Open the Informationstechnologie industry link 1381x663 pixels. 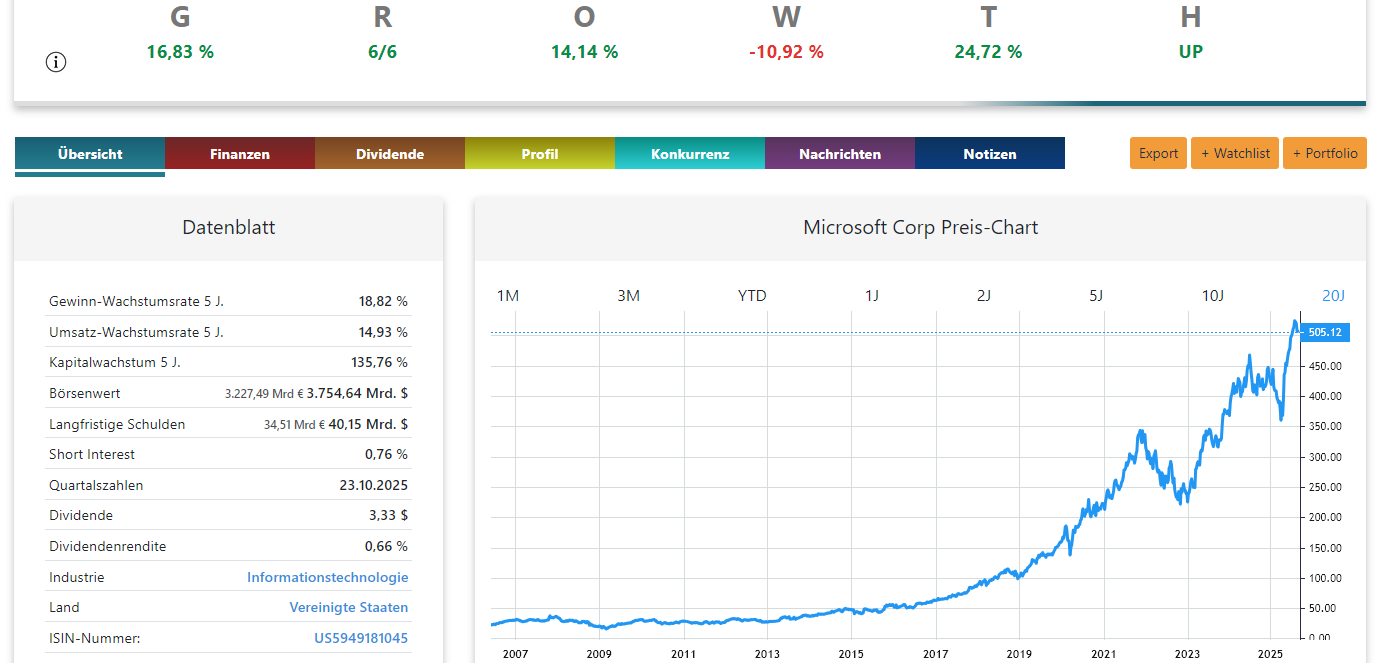[328, 577]
